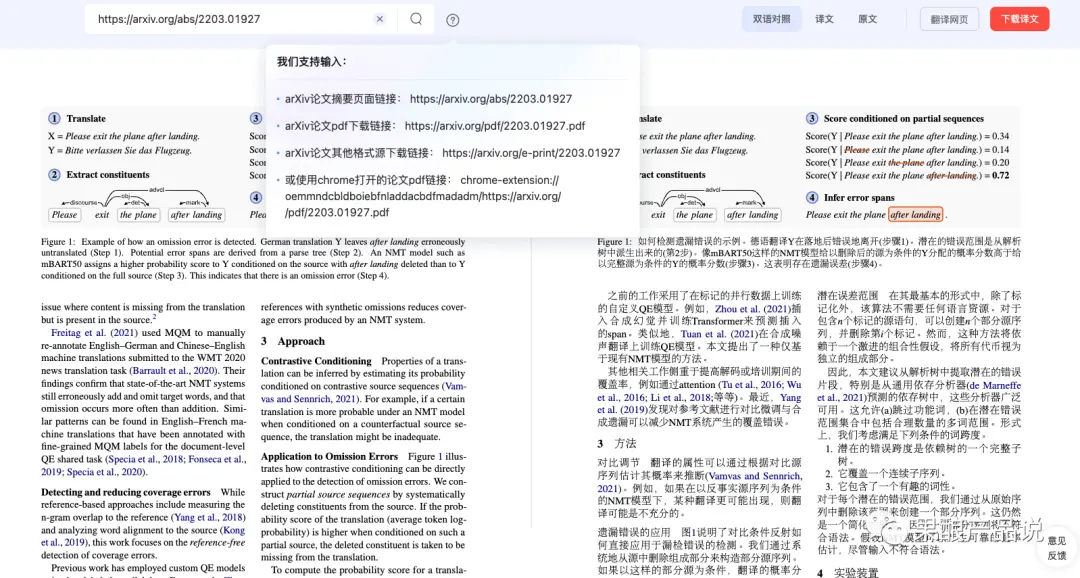Select the chrome-extension pdf example link
1080x578 pixels.
423,196
